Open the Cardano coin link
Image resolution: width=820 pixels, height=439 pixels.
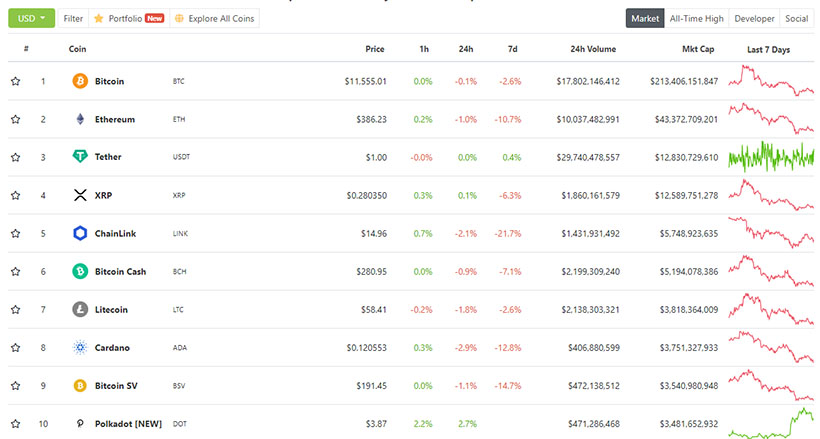click(112, 347)
